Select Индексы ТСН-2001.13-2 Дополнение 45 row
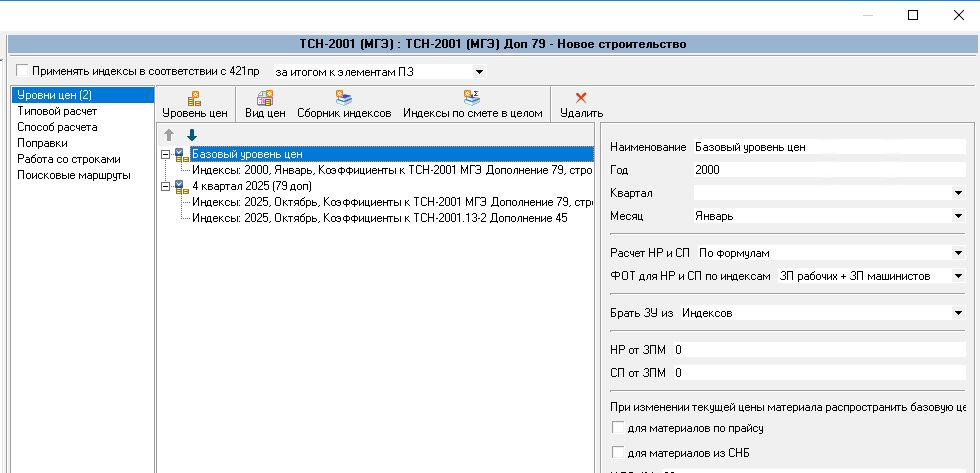 click(x=379, y=219)
